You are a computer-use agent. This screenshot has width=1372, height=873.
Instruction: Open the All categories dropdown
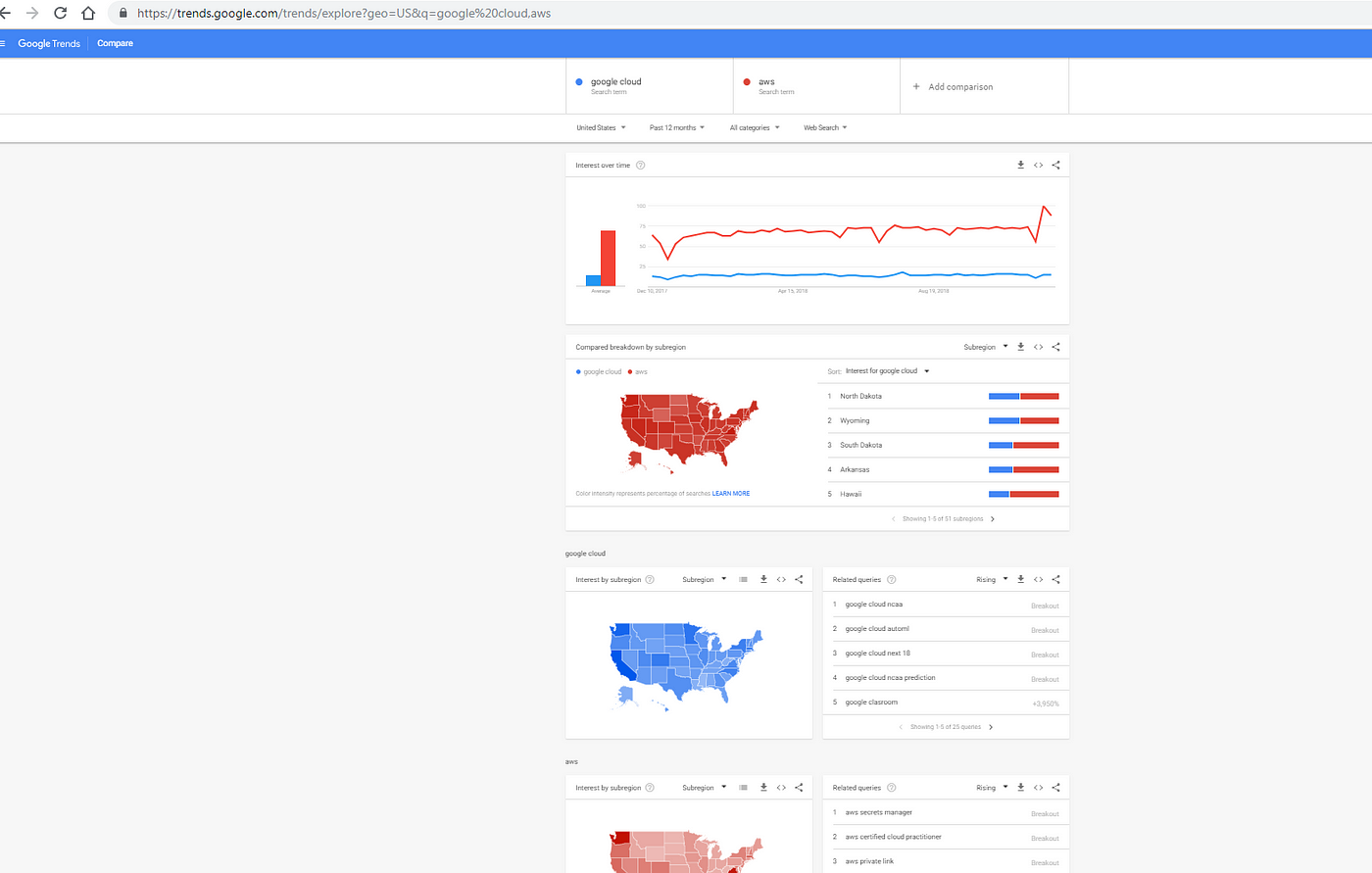tap(755, 127)
